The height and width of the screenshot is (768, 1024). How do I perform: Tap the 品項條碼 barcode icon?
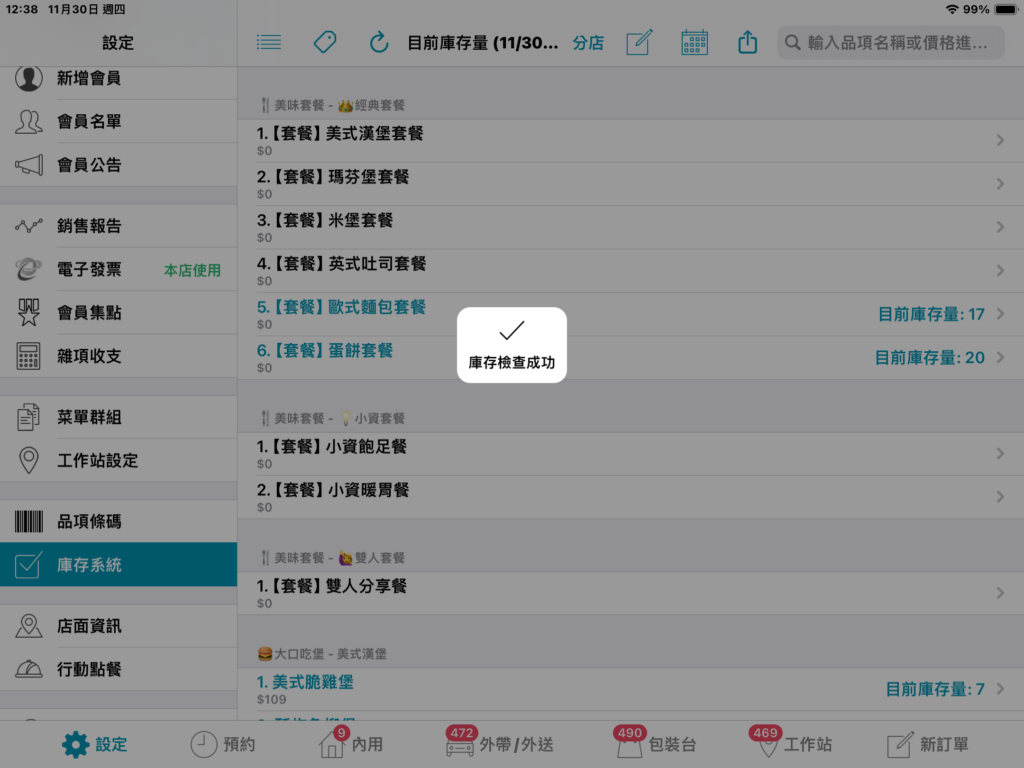coord(28,521)
